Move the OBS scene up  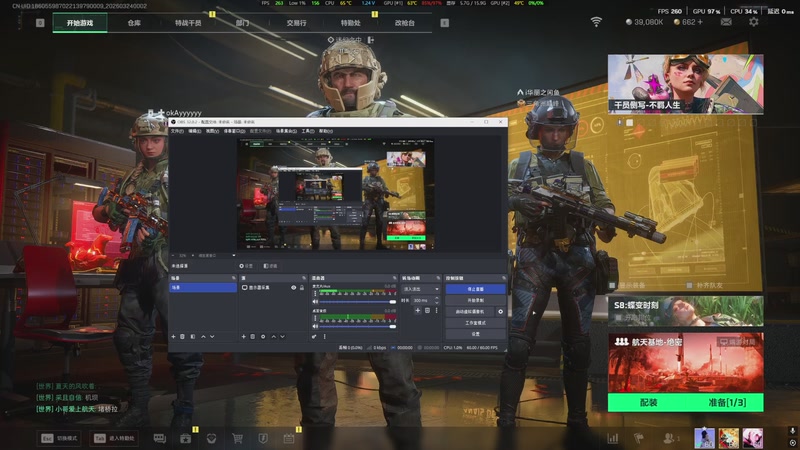tap(203, 337)
